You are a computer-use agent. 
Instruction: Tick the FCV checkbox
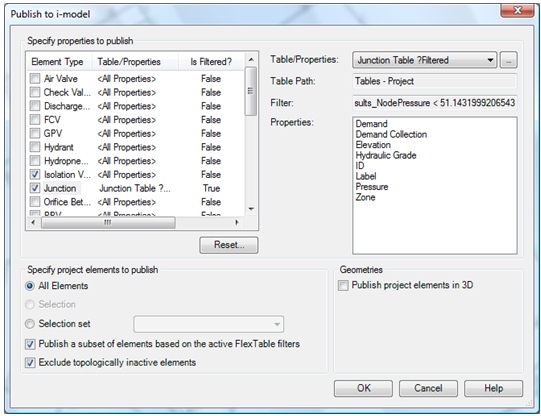35,120
